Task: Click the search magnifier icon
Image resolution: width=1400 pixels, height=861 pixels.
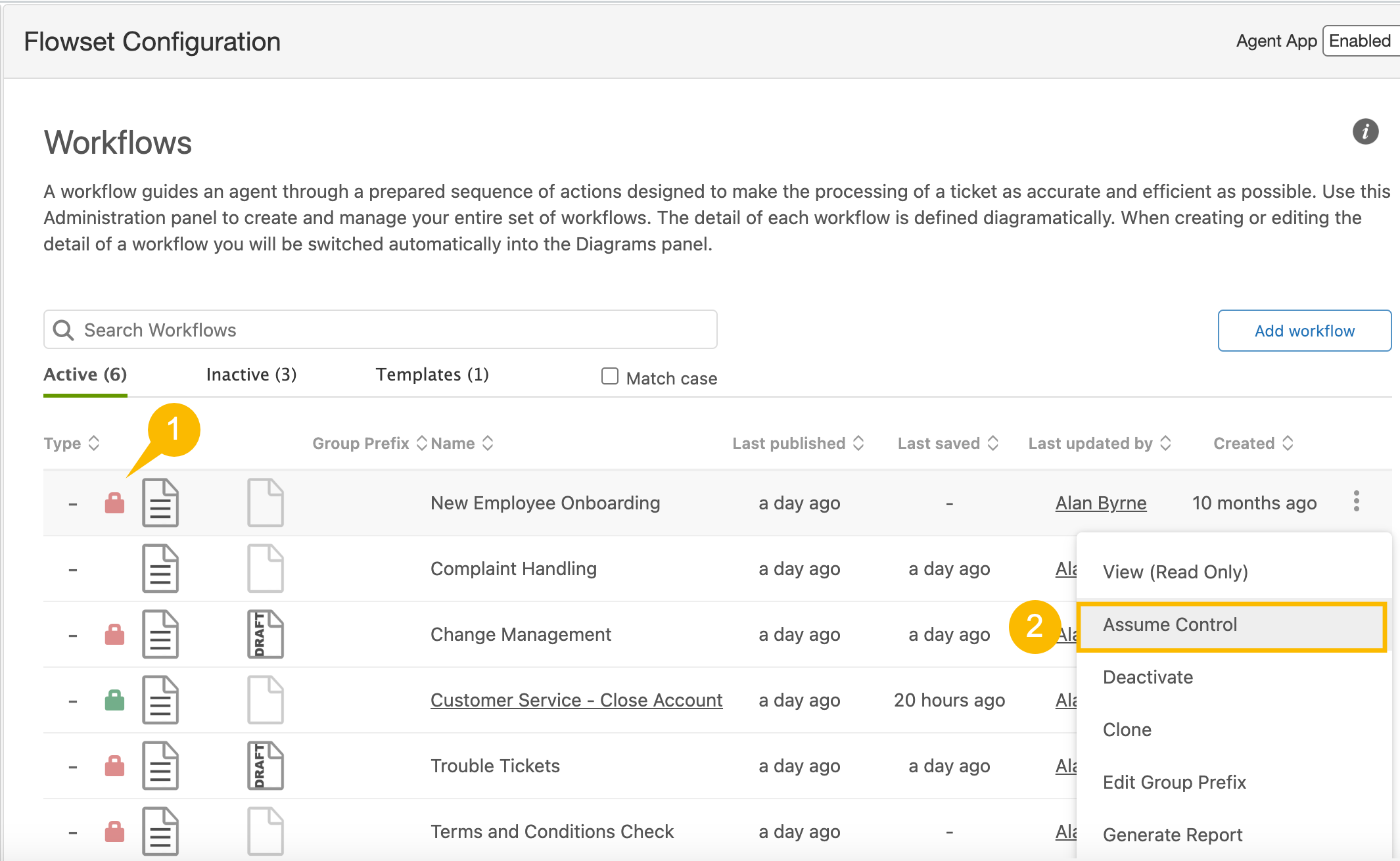Action: [x=63, y=330]
